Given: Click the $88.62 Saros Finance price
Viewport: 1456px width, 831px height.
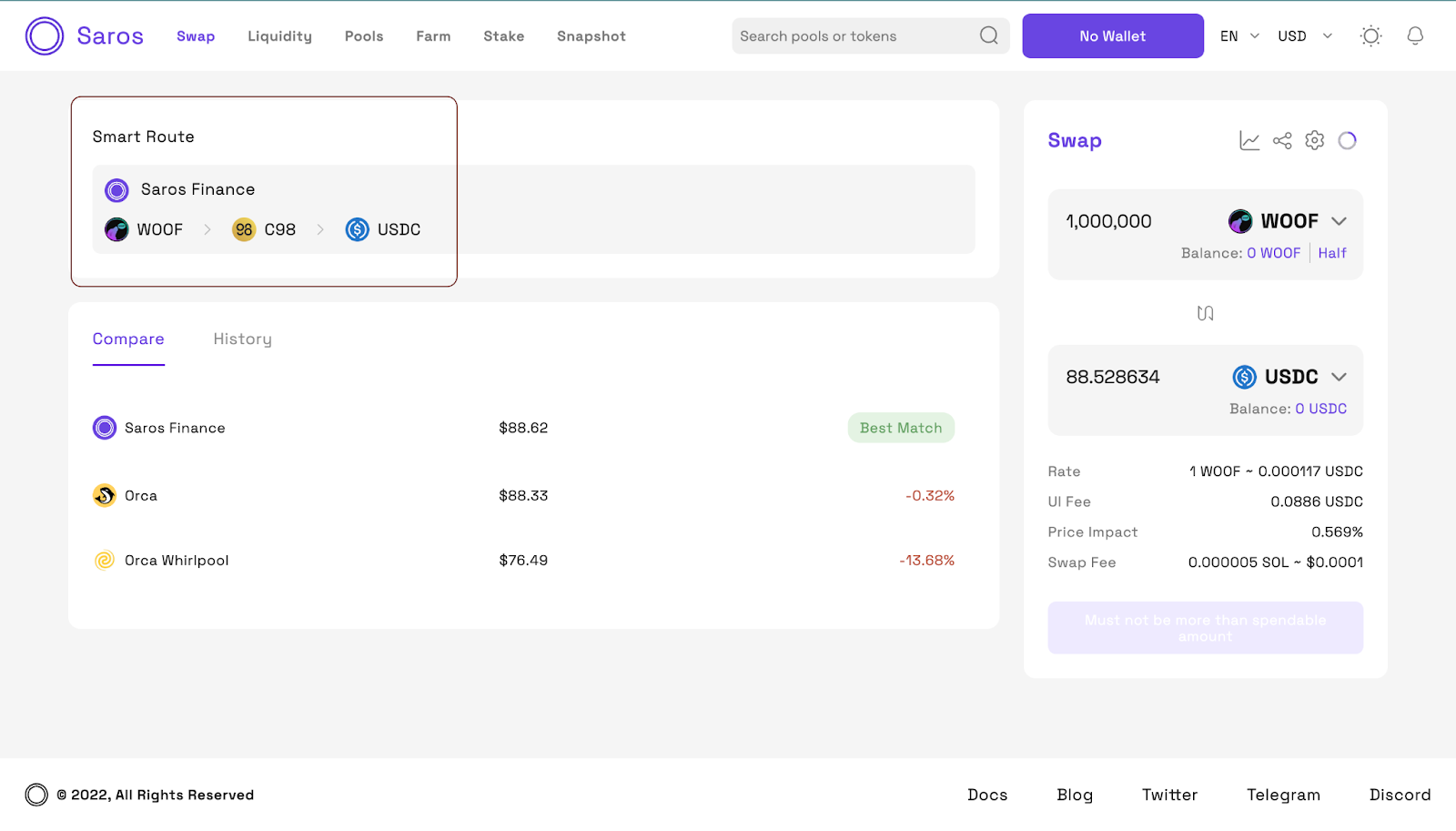Looking at the screenshot, I should [x=523, y=428].
